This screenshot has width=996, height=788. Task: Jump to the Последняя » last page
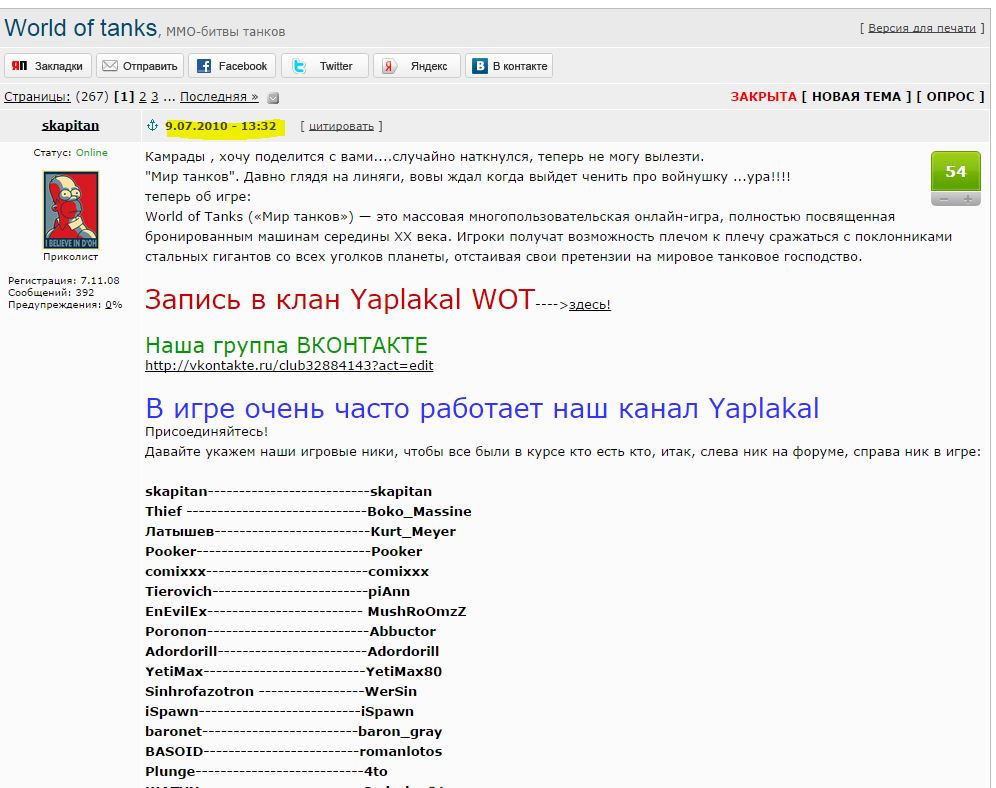click(219, 97)
